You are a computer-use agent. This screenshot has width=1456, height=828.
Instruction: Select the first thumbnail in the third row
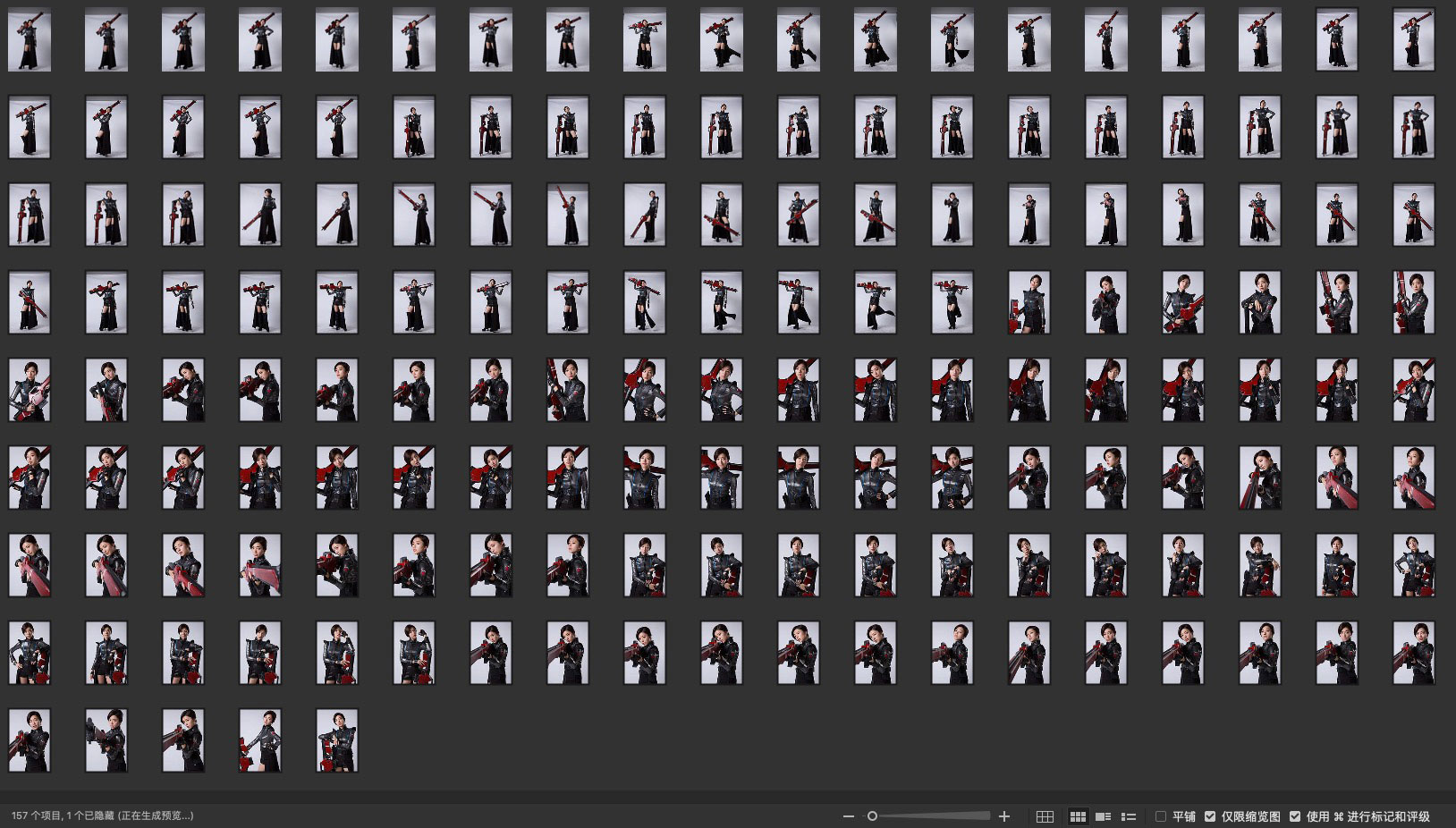(x=30, y=215)
